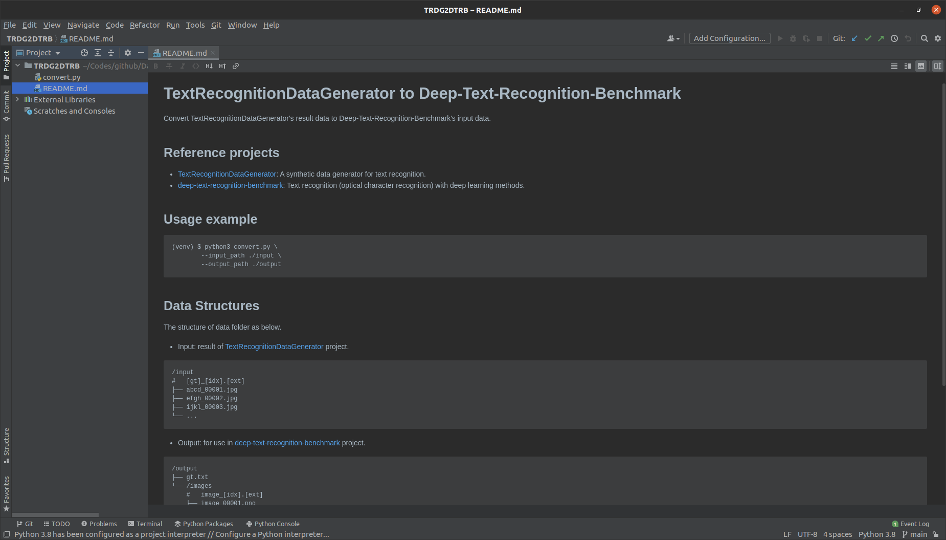Image resolution: width=946 pixels, height=540 pixels.
Task: Open the Project panel gear options
Action: [128, 53]
